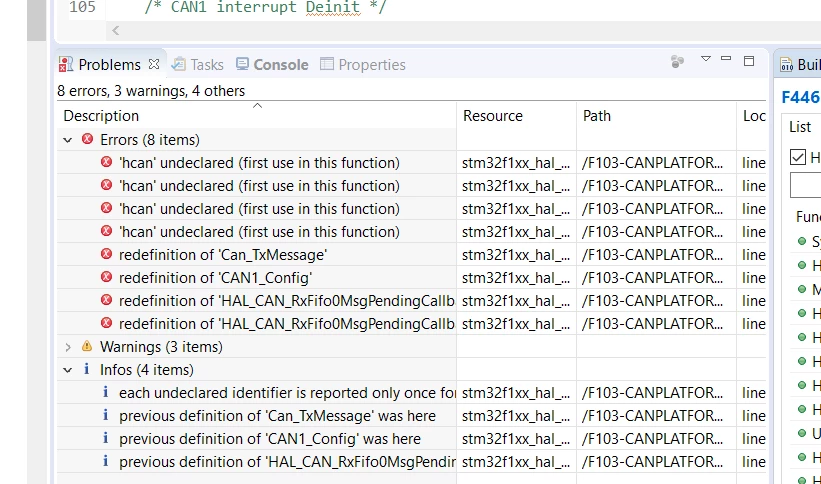Toggle the checkbox in the List panel
This screenshot has width=821, height=484.
tap(797, 157)
